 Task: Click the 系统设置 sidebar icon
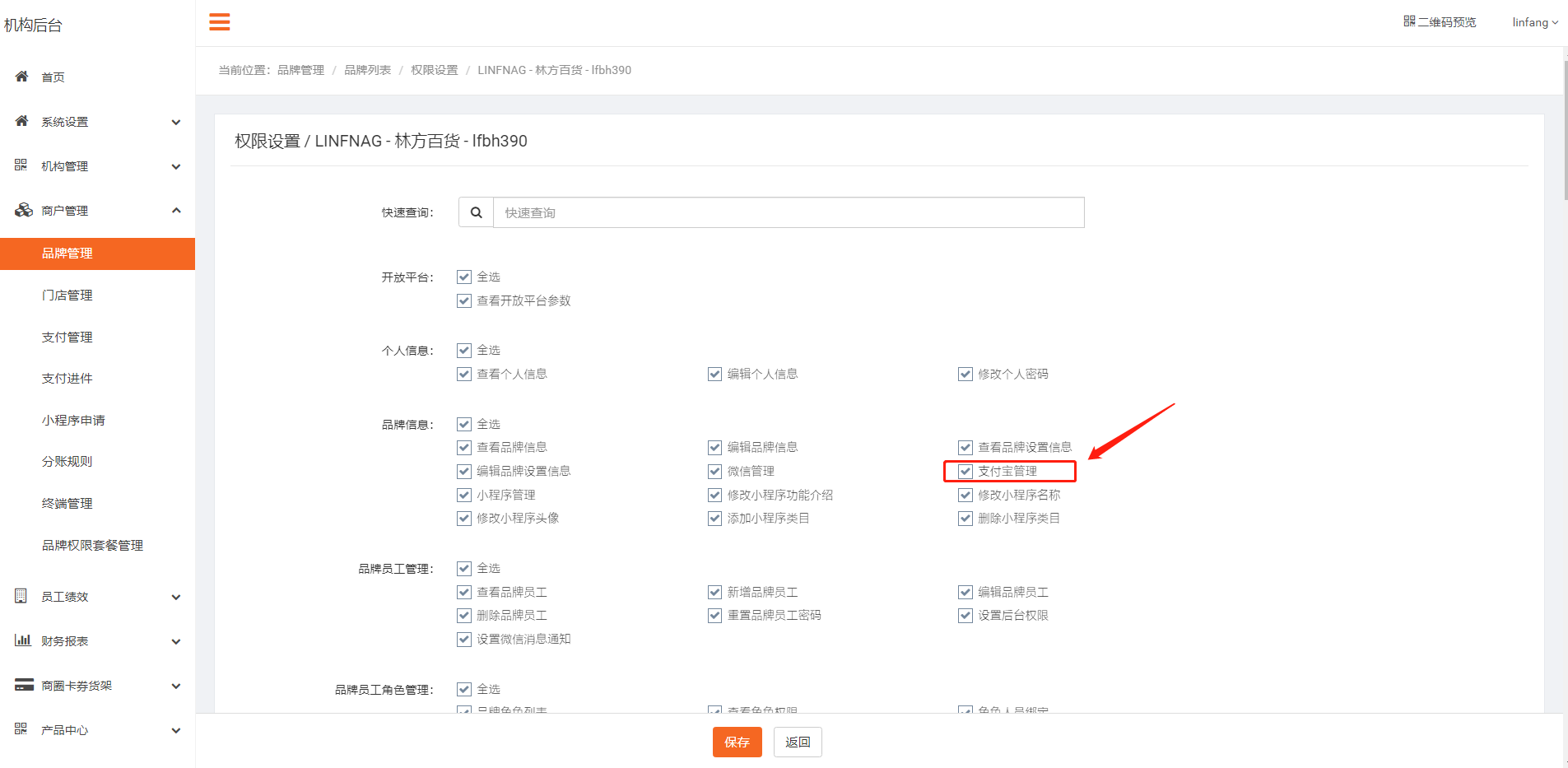[x=22, y=121]
